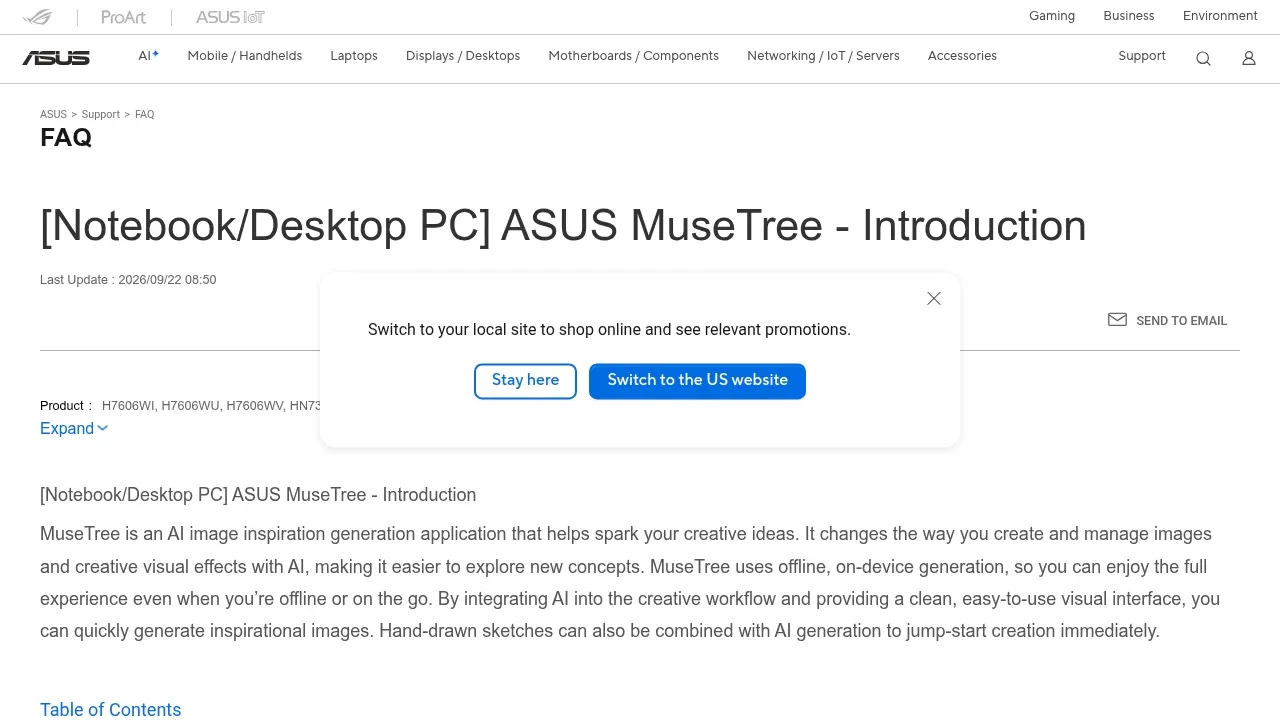Screen dimensions: 1280x720
Task: Open the ROG logo link
Action: pyautogui.click(x=38, y=17)
